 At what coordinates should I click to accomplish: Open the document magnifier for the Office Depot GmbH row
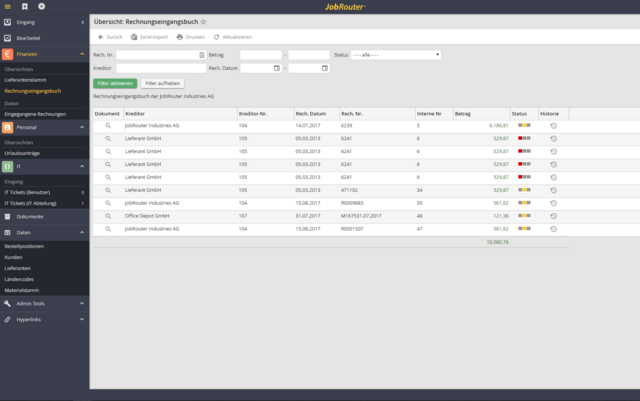pos(108,216)
